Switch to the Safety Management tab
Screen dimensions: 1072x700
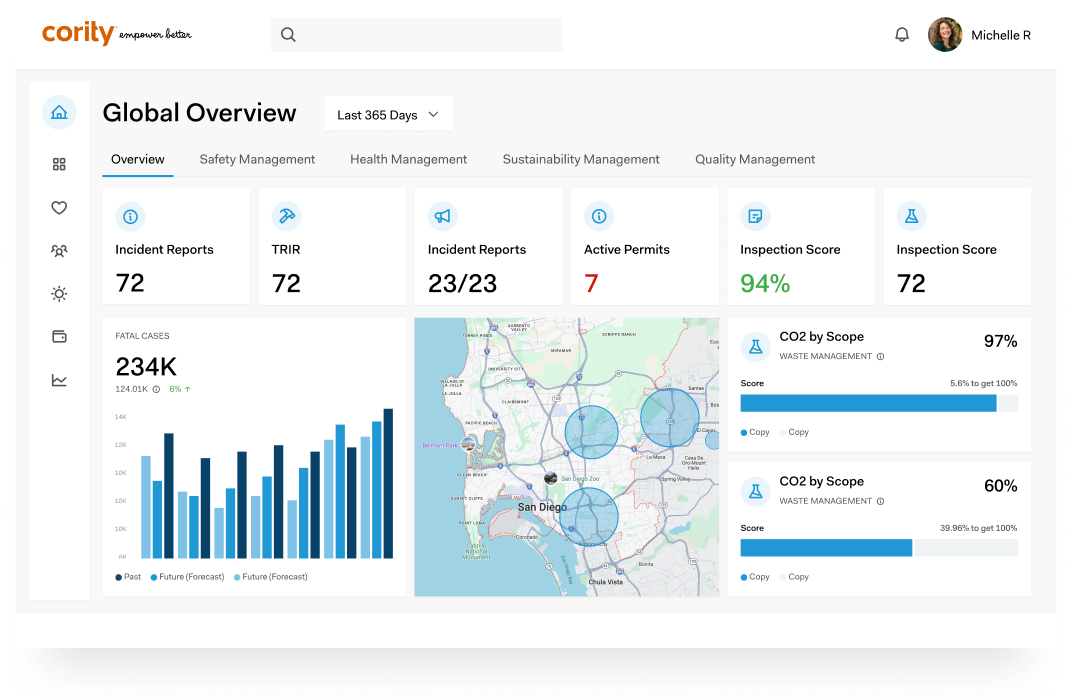pos(257,159)
